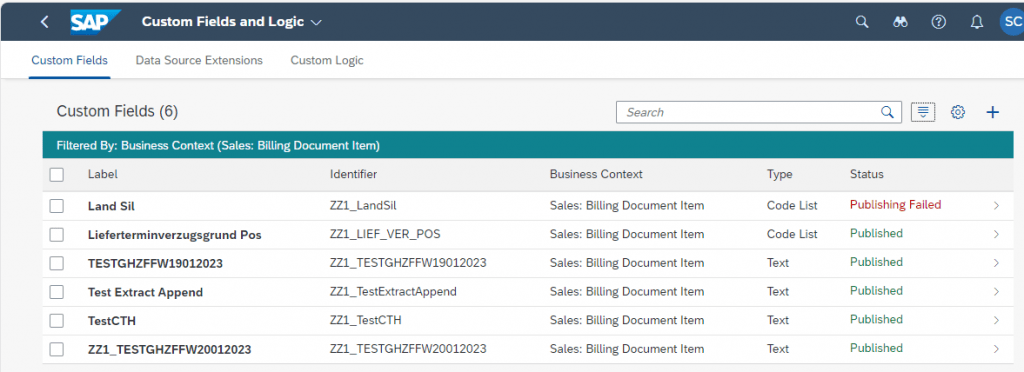1024x372 pixels.
Task: Select the TestCTH label
Action: [x=112, y=320]
